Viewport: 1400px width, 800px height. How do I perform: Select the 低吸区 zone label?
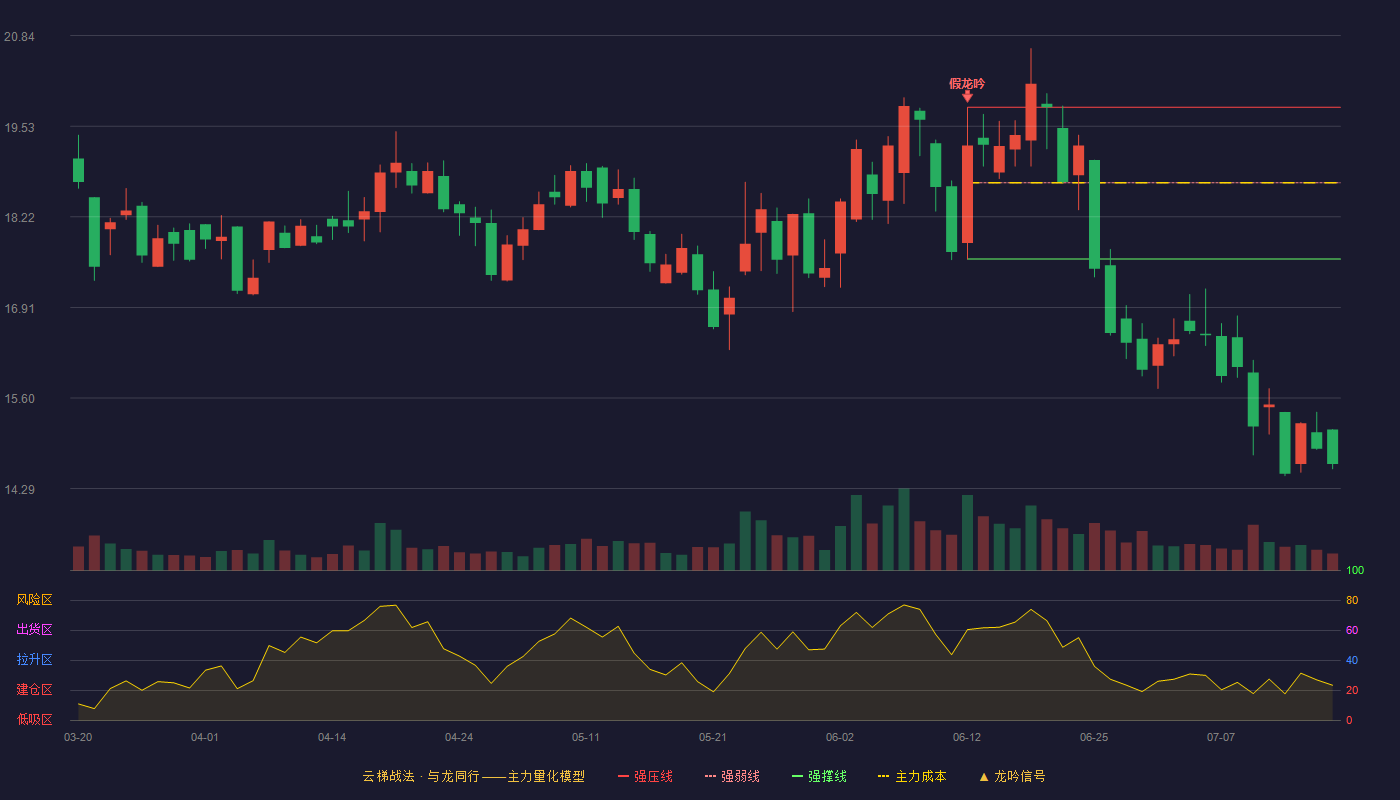34,719
